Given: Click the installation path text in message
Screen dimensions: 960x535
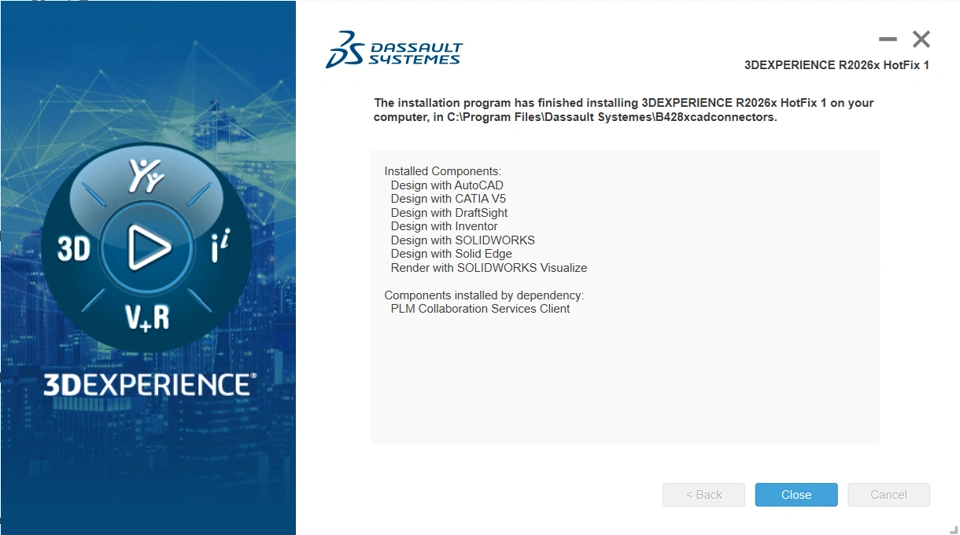Looking at the screenshot, I should [x=612, y=117].
